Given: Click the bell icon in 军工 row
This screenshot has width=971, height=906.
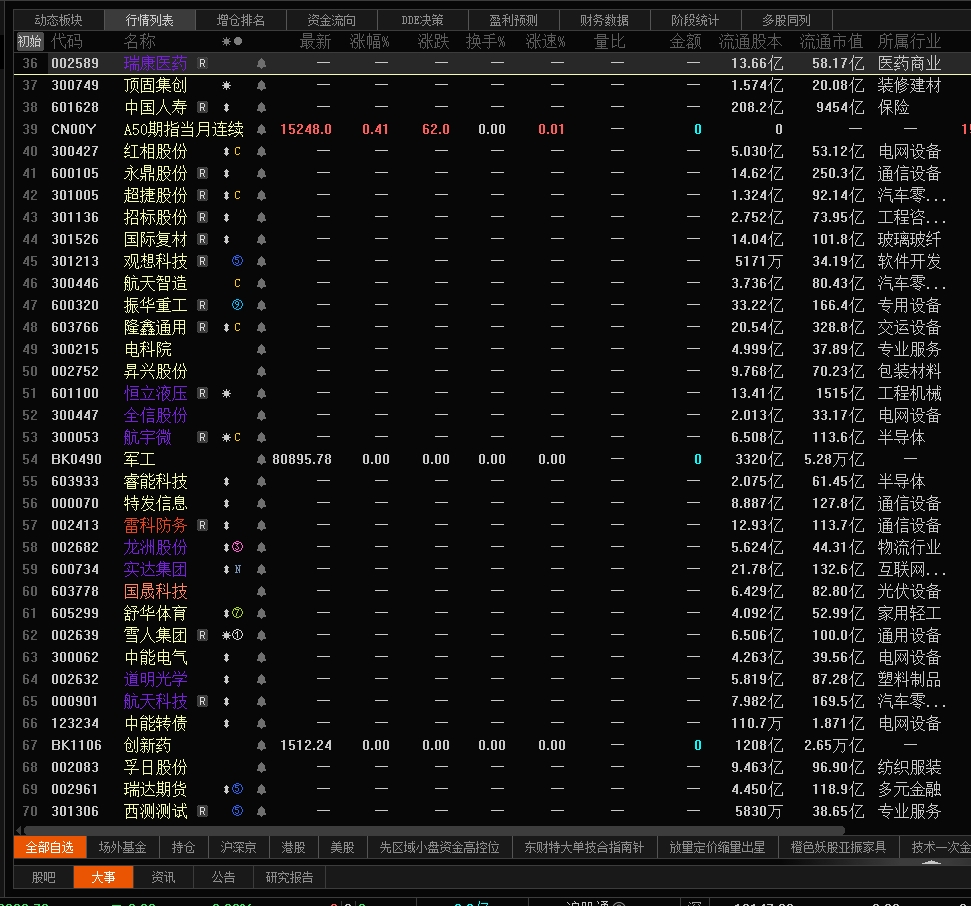Looking at the screenshot, I should (261, 460).
